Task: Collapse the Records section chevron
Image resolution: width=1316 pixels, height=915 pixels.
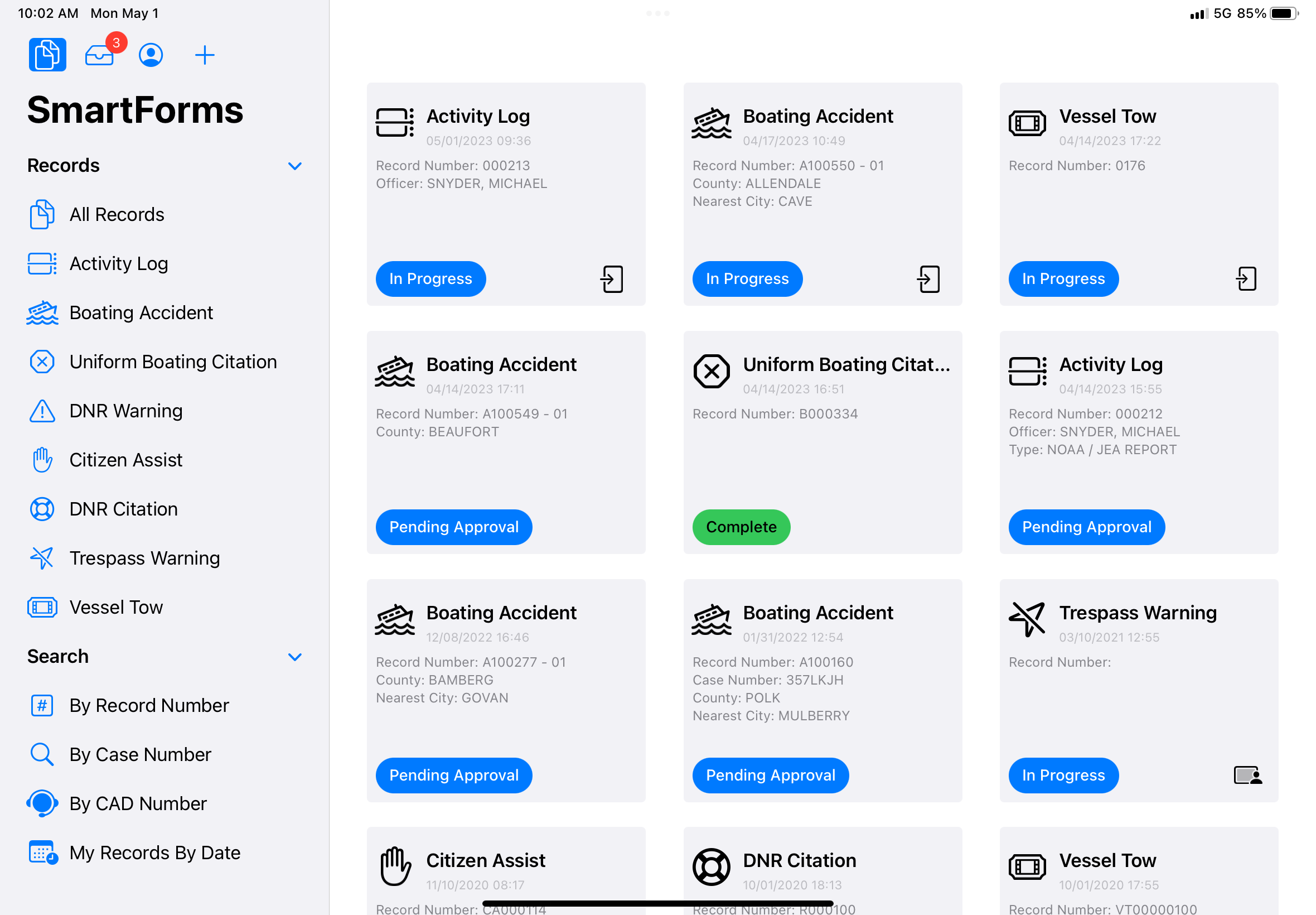Action: (x=294, y=166)
